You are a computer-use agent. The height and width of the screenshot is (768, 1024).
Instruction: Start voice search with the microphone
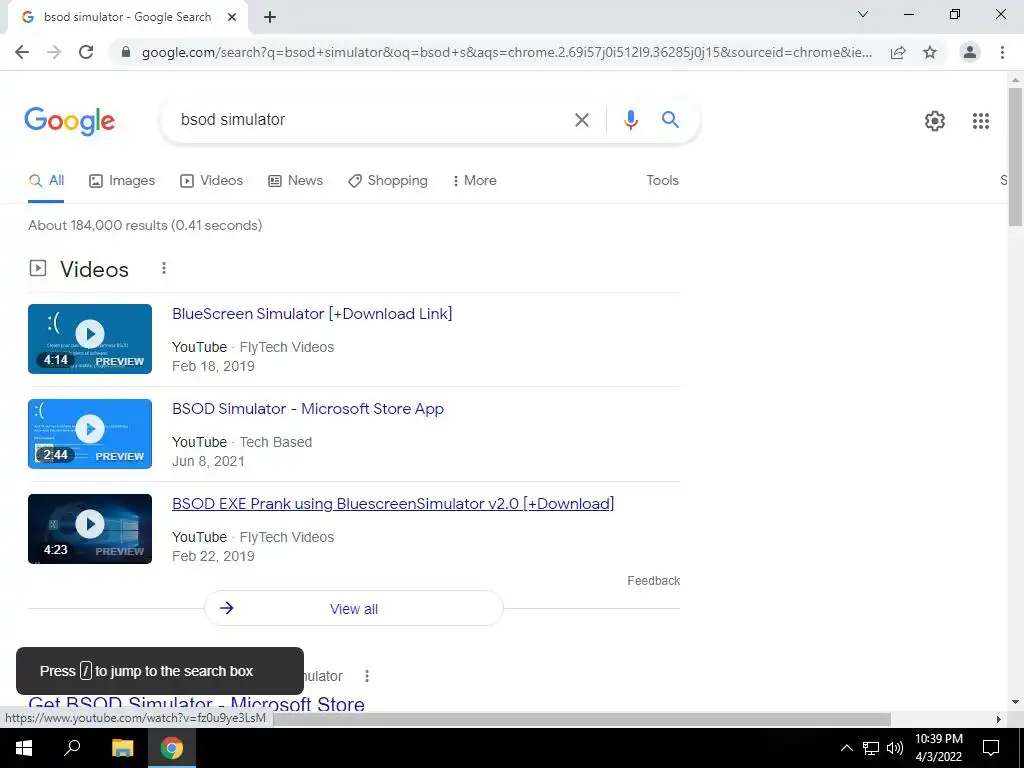[630, 120]
